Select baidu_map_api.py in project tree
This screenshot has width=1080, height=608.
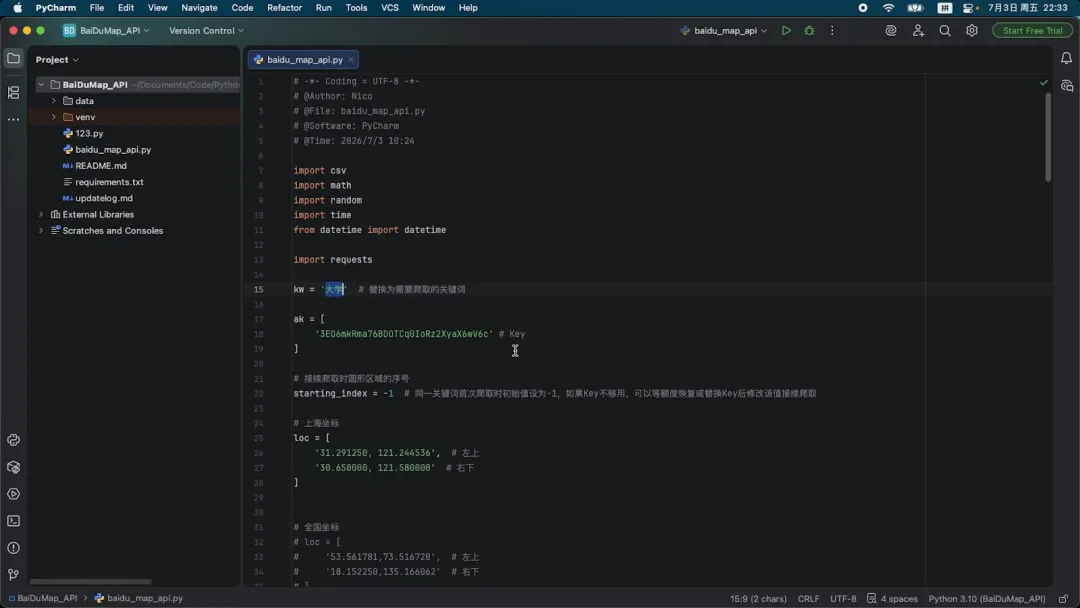113,149
